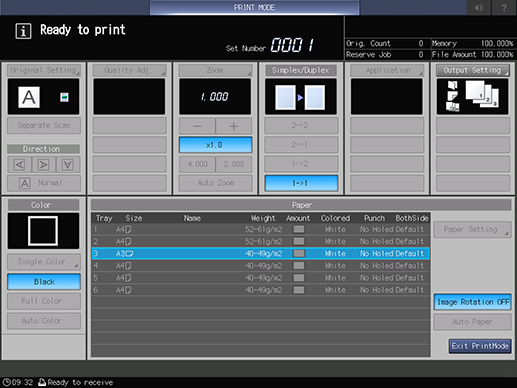Toggle Image Rotation OFF button
The width and height of the screenshot is (517, 388).
coord(472,302)
